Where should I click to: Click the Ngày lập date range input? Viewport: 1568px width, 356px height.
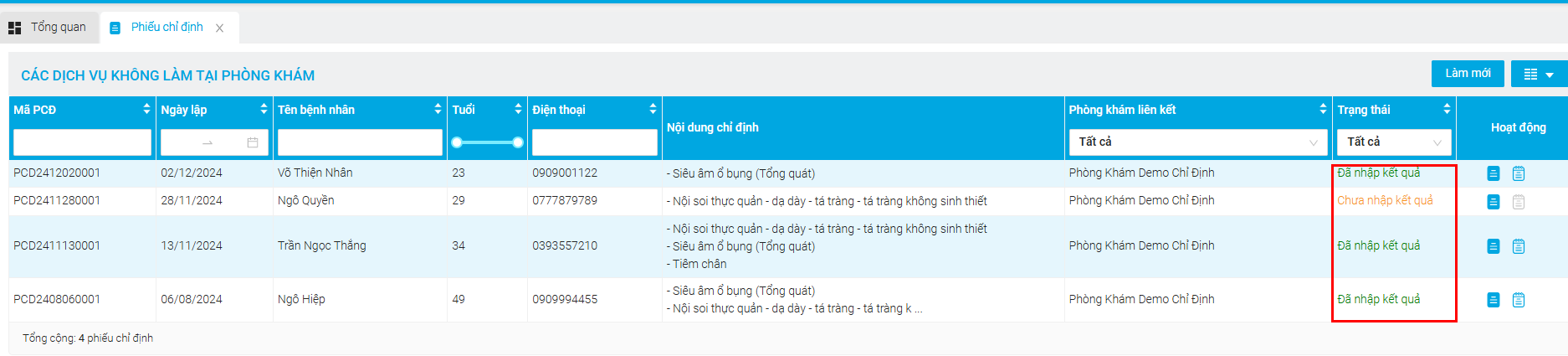click(x=214, y=142)
